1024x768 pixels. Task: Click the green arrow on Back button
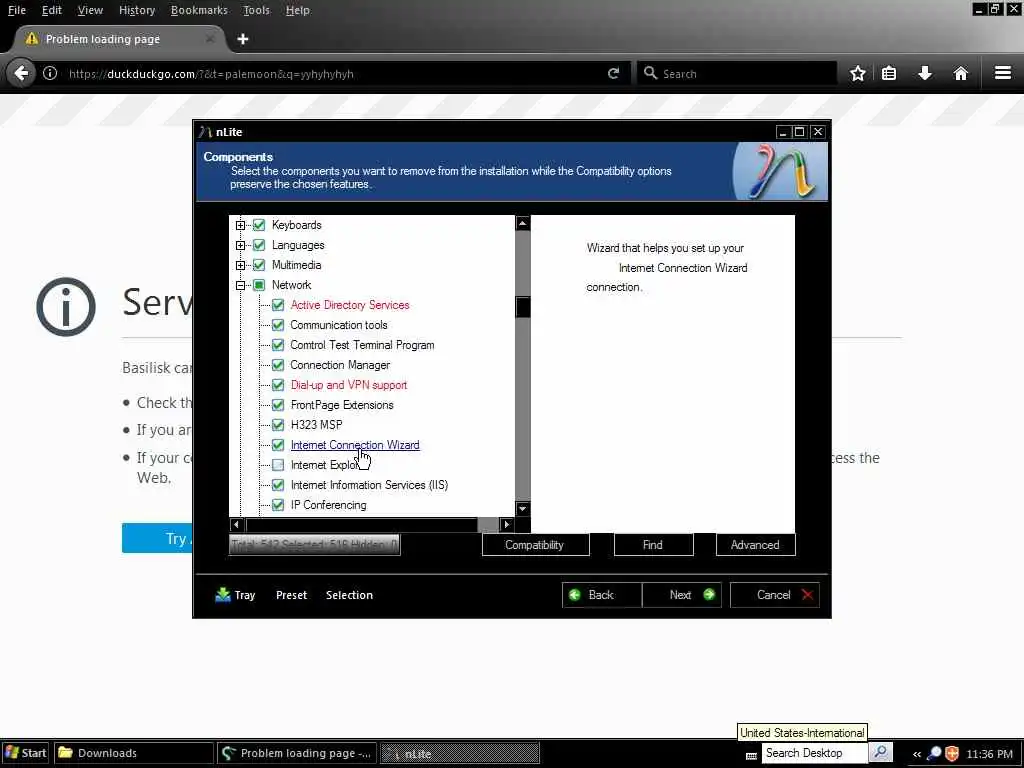[x=575, y=595]
